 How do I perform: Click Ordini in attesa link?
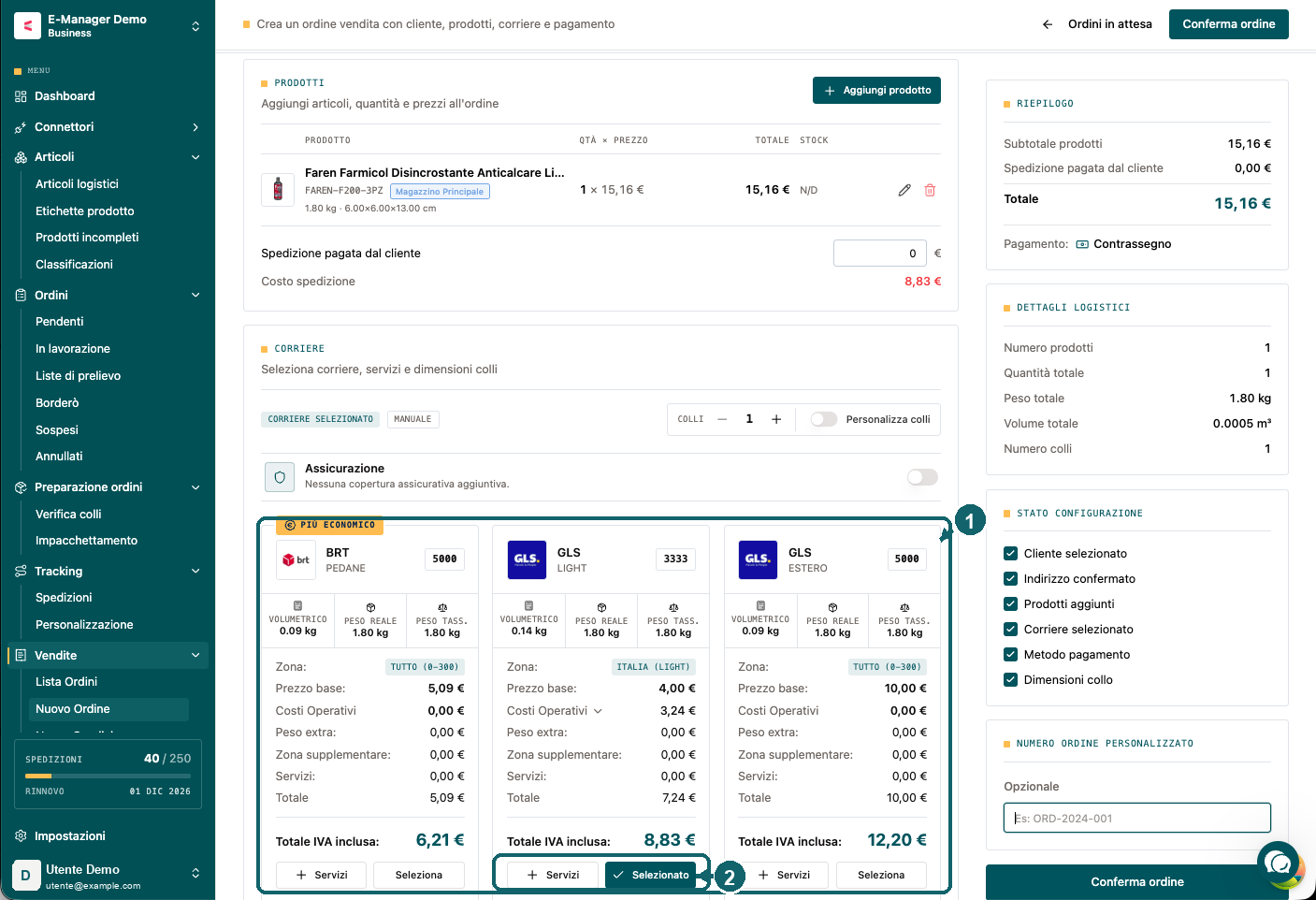point(1109,24)
